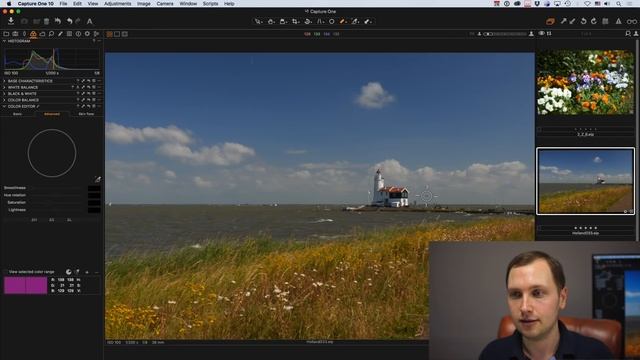Open the brush Local Adjustments tool tab
This screenshot has width=640, height=360.
60,34
